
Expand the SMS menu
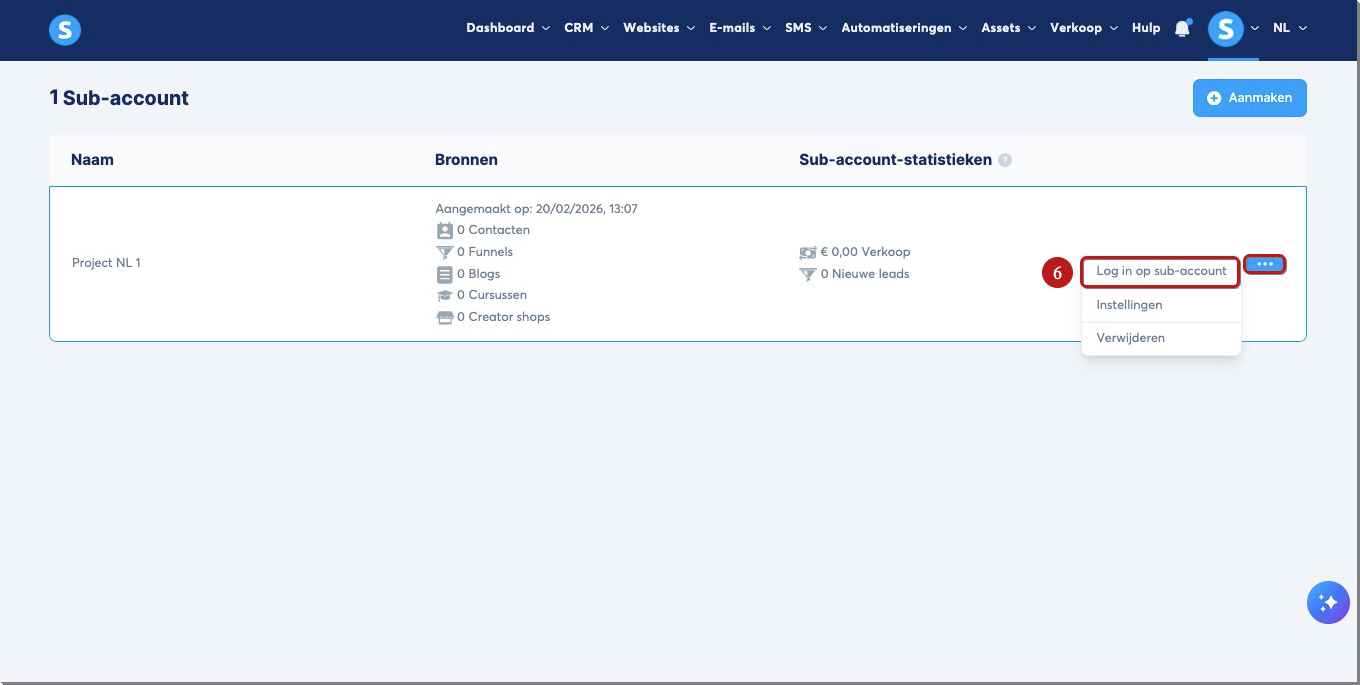click(x=806, y=28)
